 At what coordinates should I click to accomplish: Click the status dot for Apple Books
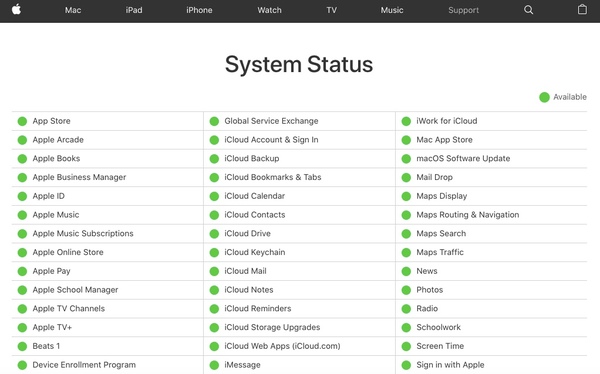pyautogui.click(x=22, y=159)
